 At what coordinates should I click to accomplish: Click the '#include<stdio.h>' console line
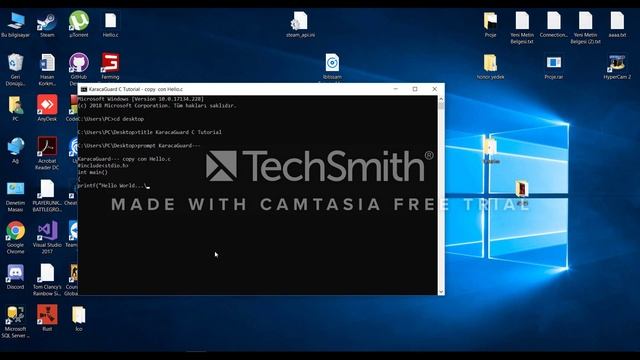click(103, 166)
